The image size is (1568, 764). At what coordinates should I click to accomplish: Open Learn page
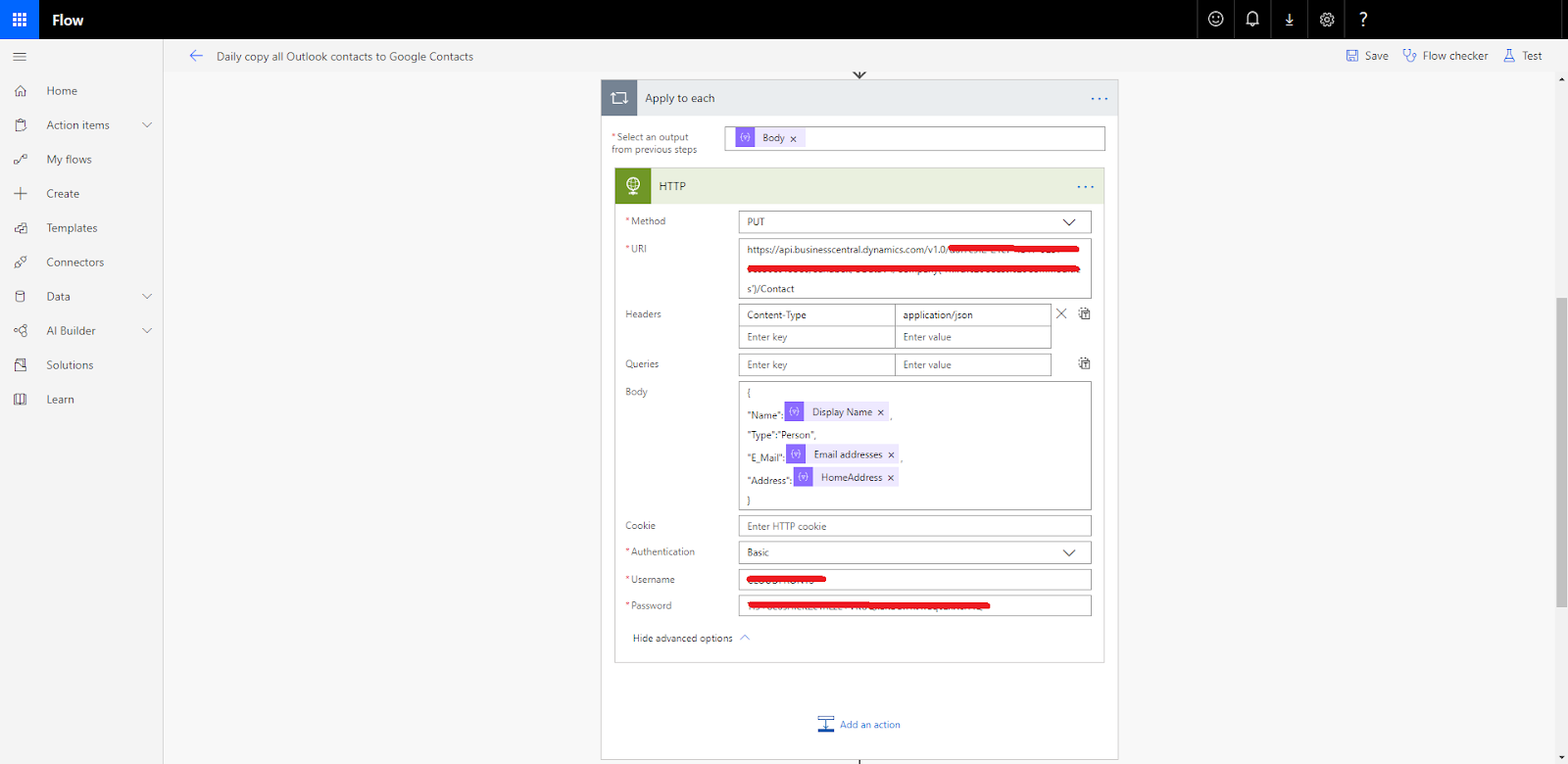(x=60, y=400)
